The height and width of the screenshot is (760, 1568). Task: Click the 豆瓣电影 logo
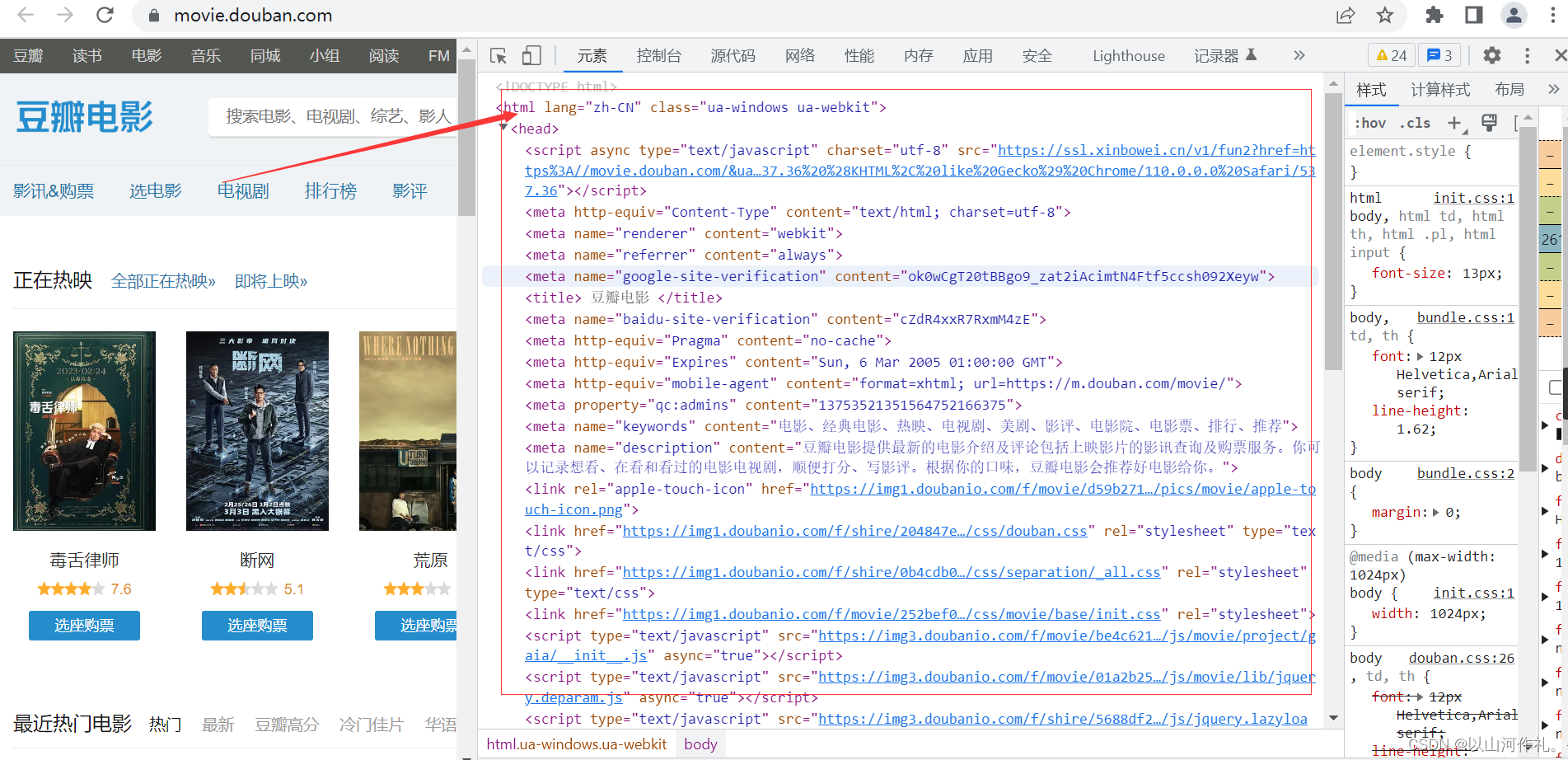click(x=84, y=117)
